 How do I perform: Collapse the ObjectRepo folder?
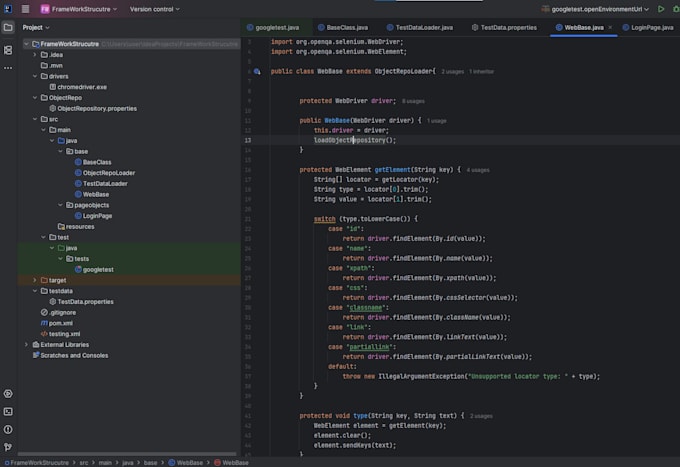click(x=35, y=98)
